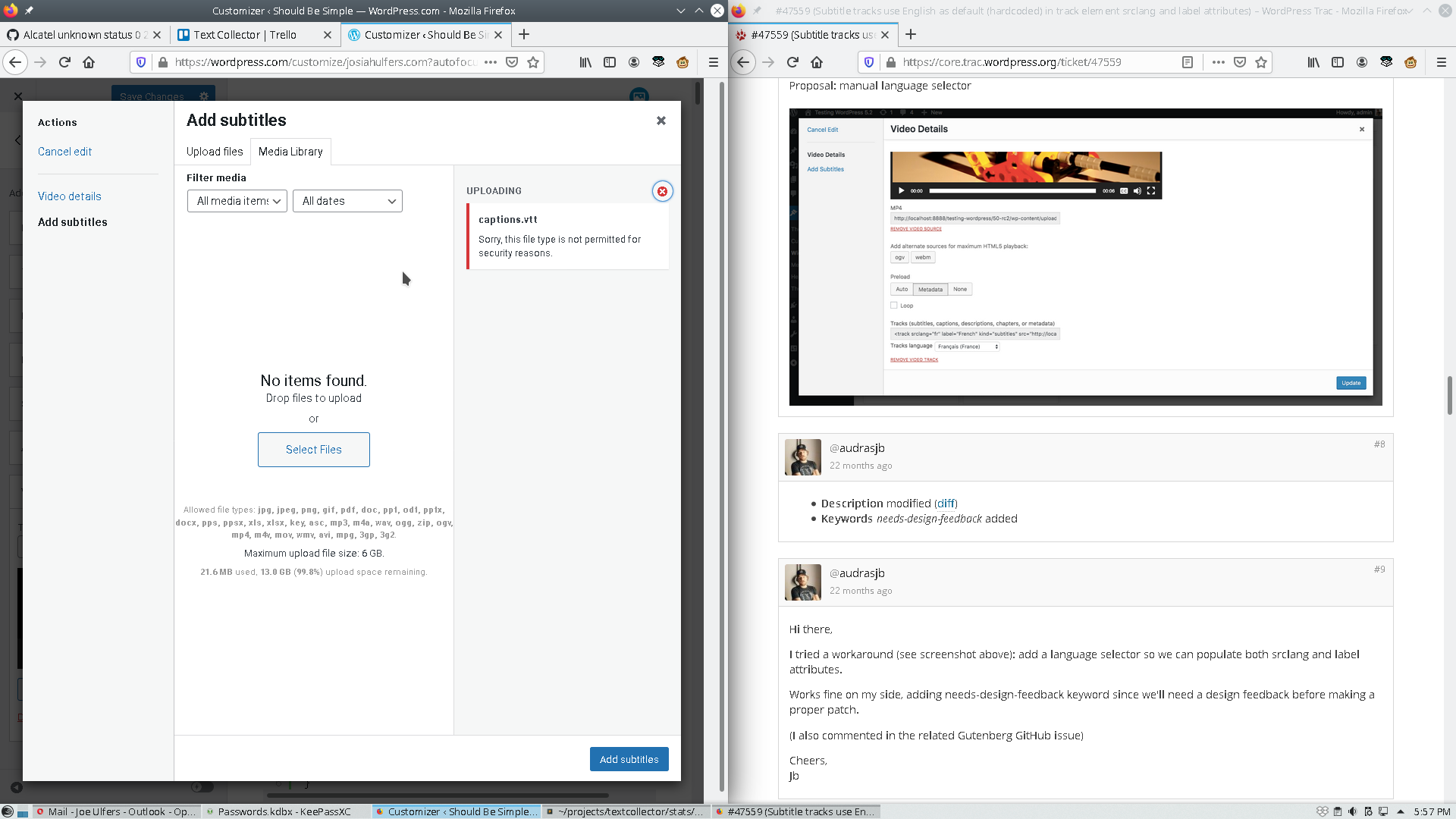Open comment #9 permalink
Image resolution: width=1456 pixels, height=819 pixels.
point(1379,570)
